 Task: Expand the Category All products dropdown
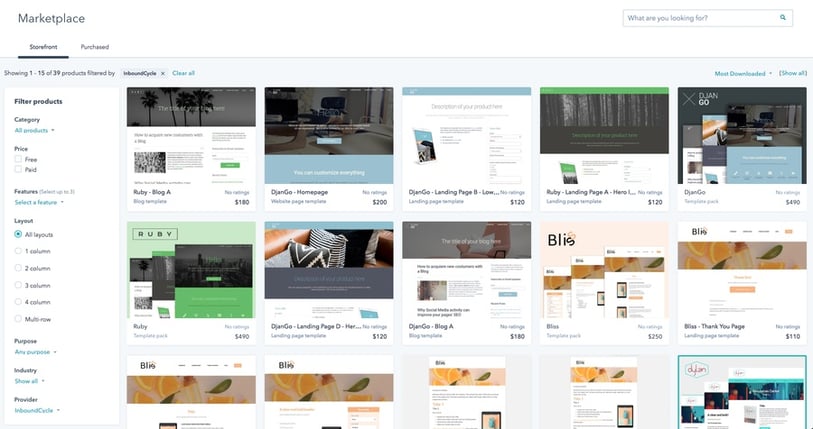click(x=34, y=130)
